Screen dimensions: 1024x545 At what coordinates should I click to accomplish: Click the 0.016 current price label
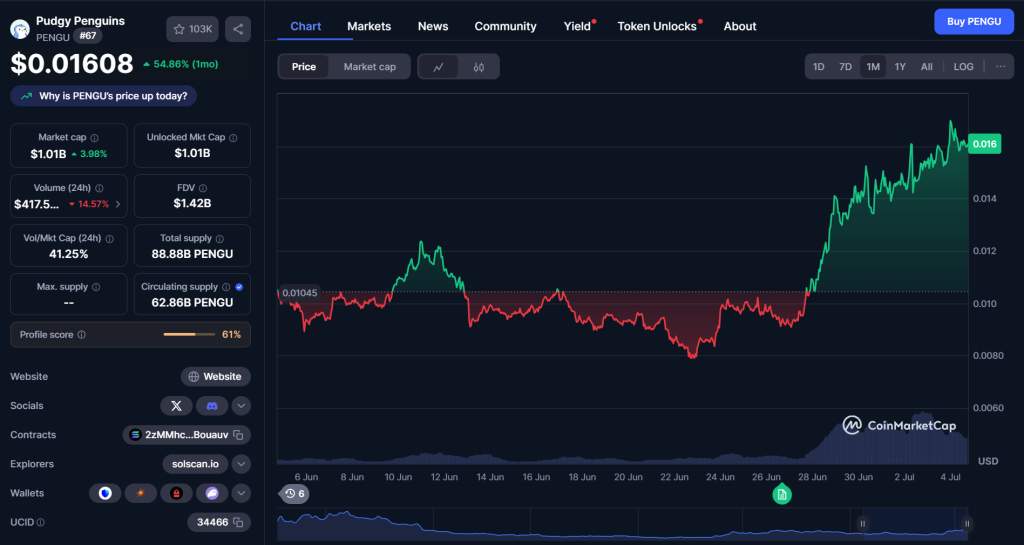(x=984, y=144)
